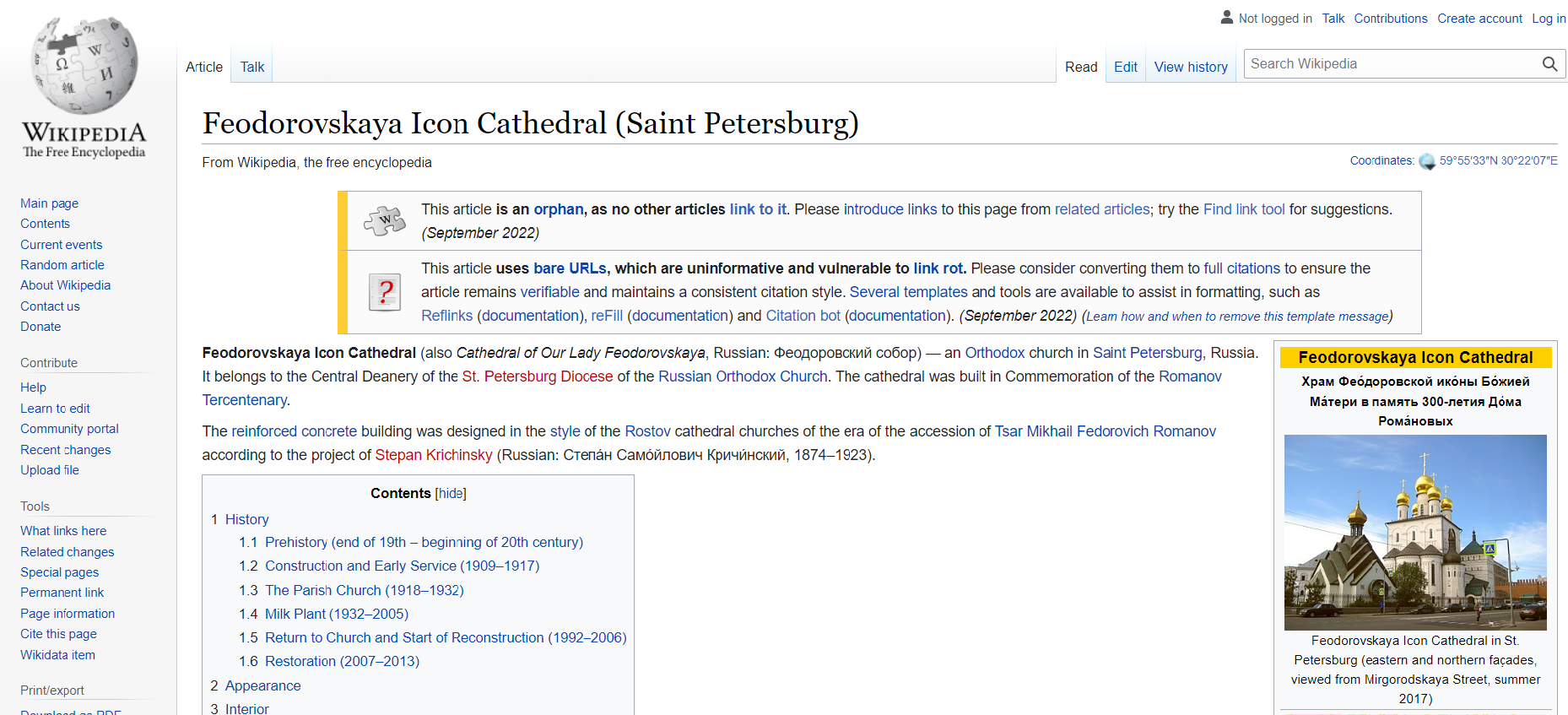Image resolution: width=1568 pixels, height=715 pixels.
Task: Click the user silhouette icon beside Not logged in
Action: point(1227,17)
